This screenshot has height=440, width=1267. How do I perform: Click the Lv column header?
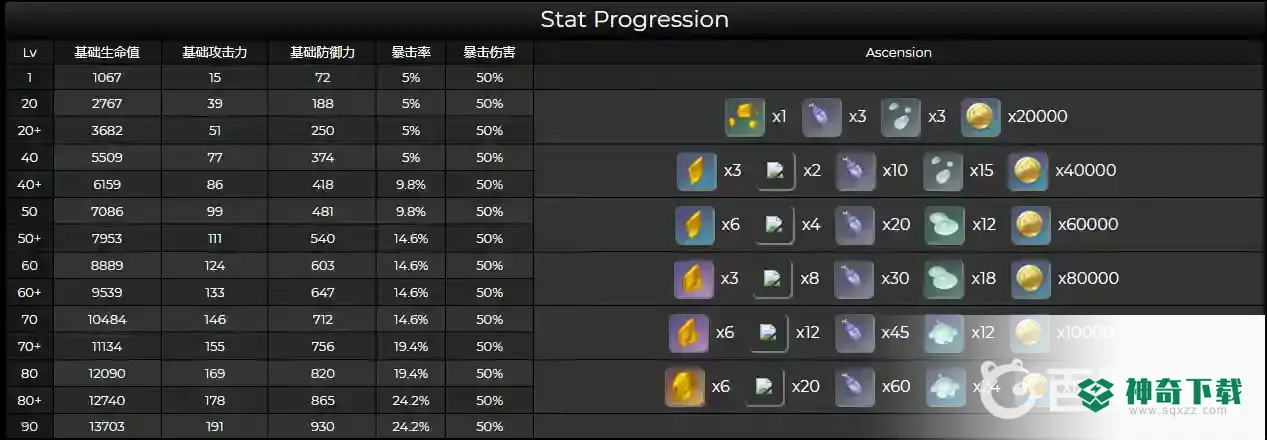click(30, 53)
